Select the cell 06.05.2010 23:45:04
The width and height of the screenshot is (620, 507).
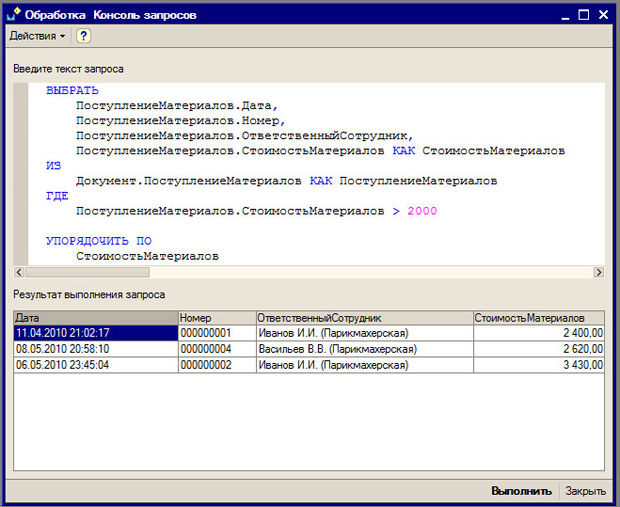click(96, 365)
